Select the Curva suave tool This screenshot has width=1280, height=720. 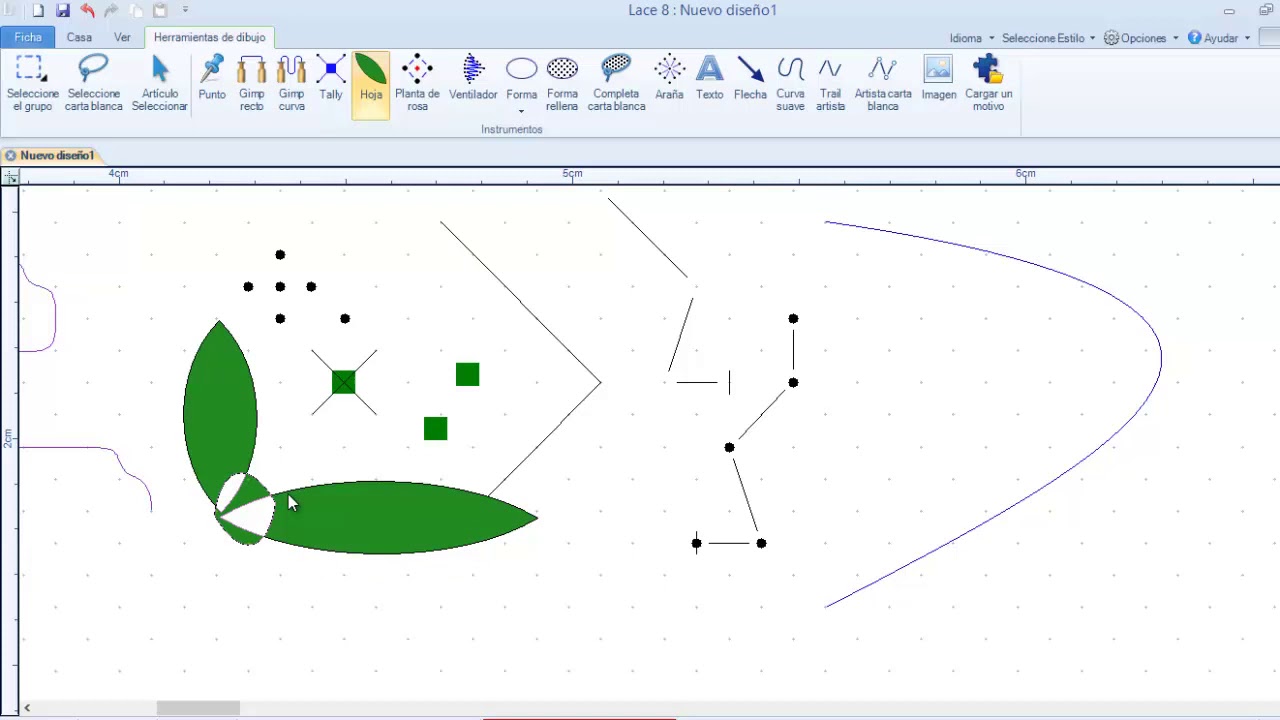click(790, 84)
